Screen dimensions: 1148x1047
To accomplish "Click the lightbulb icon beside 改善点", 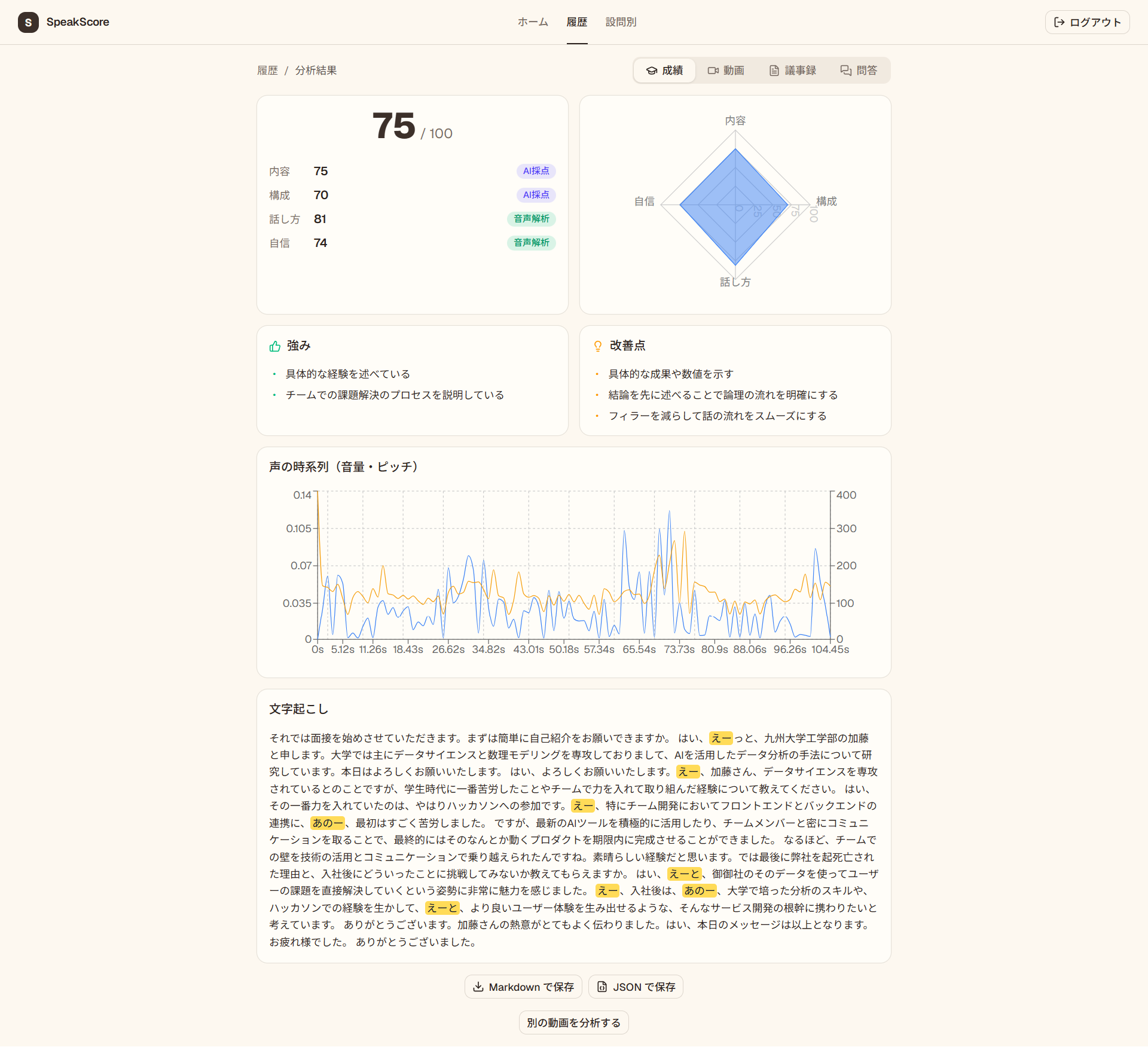I will point(598,346).
